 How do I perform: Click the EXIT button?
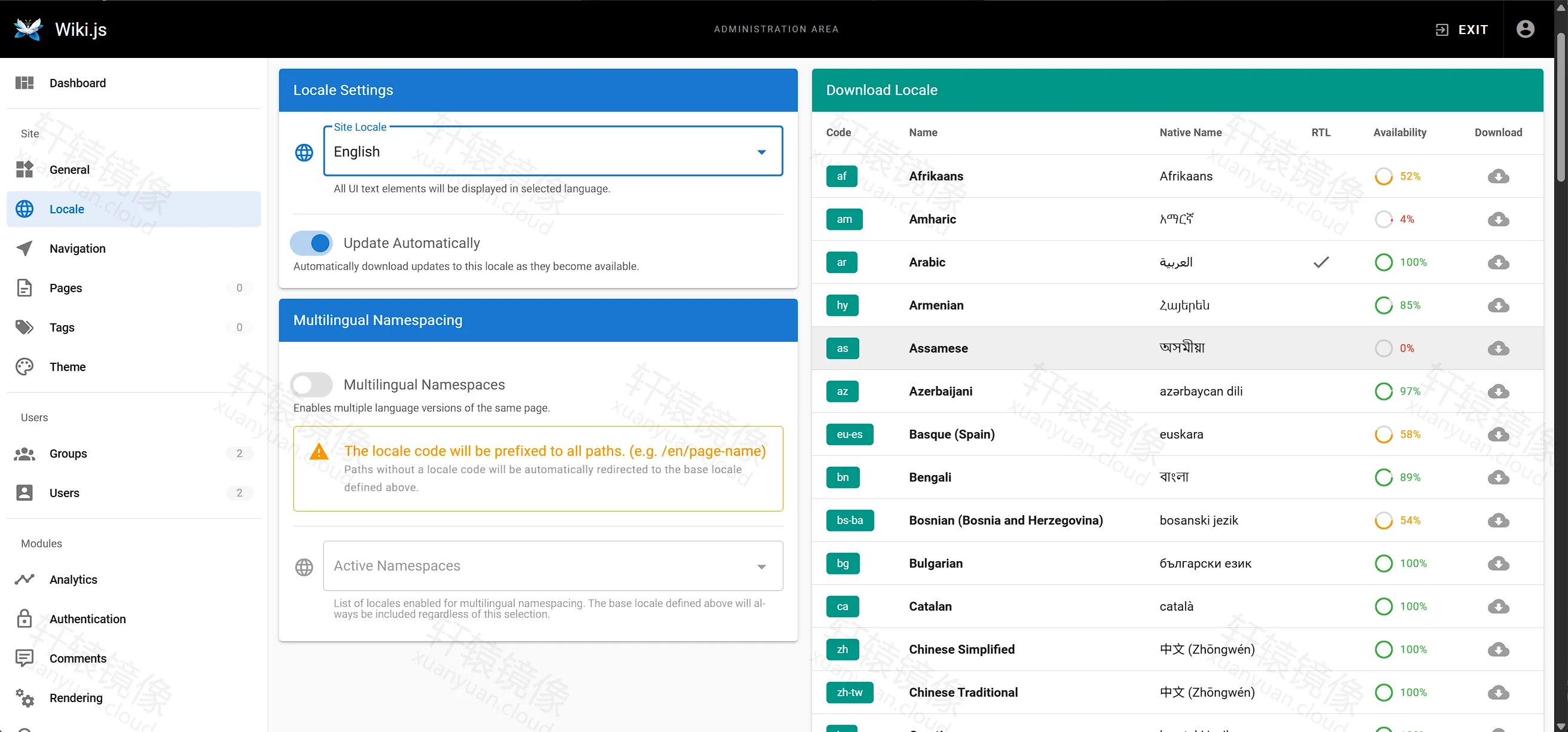point(1462,29)
